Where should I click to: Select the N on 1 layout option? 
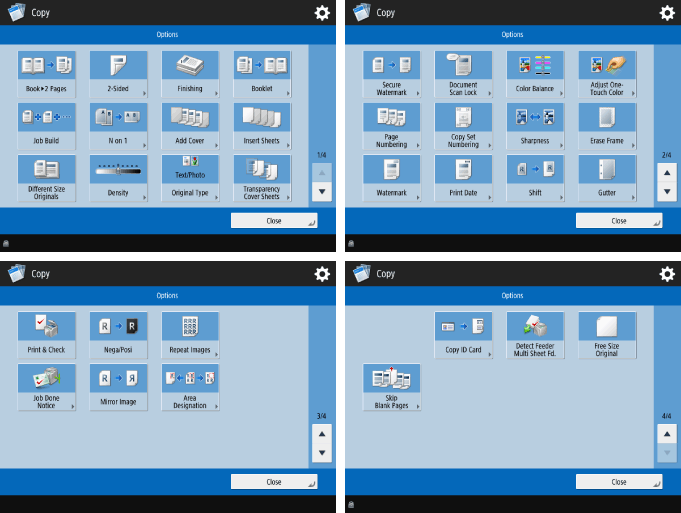[118, 125]
